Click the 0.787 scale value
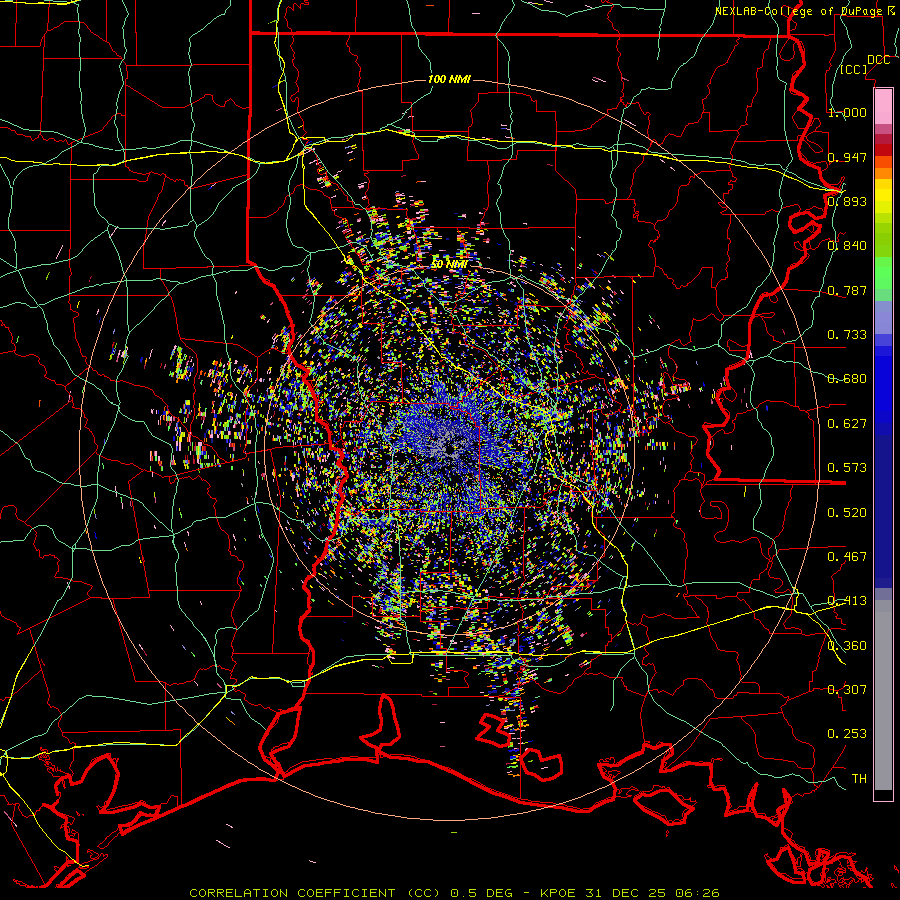The width and height of the screenshot is (900, 900). click(x=847, y=290)
